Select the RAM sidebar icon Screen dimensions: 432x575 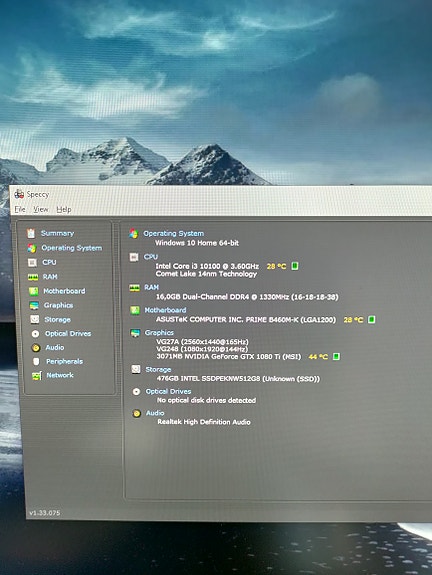coord(33,277)
